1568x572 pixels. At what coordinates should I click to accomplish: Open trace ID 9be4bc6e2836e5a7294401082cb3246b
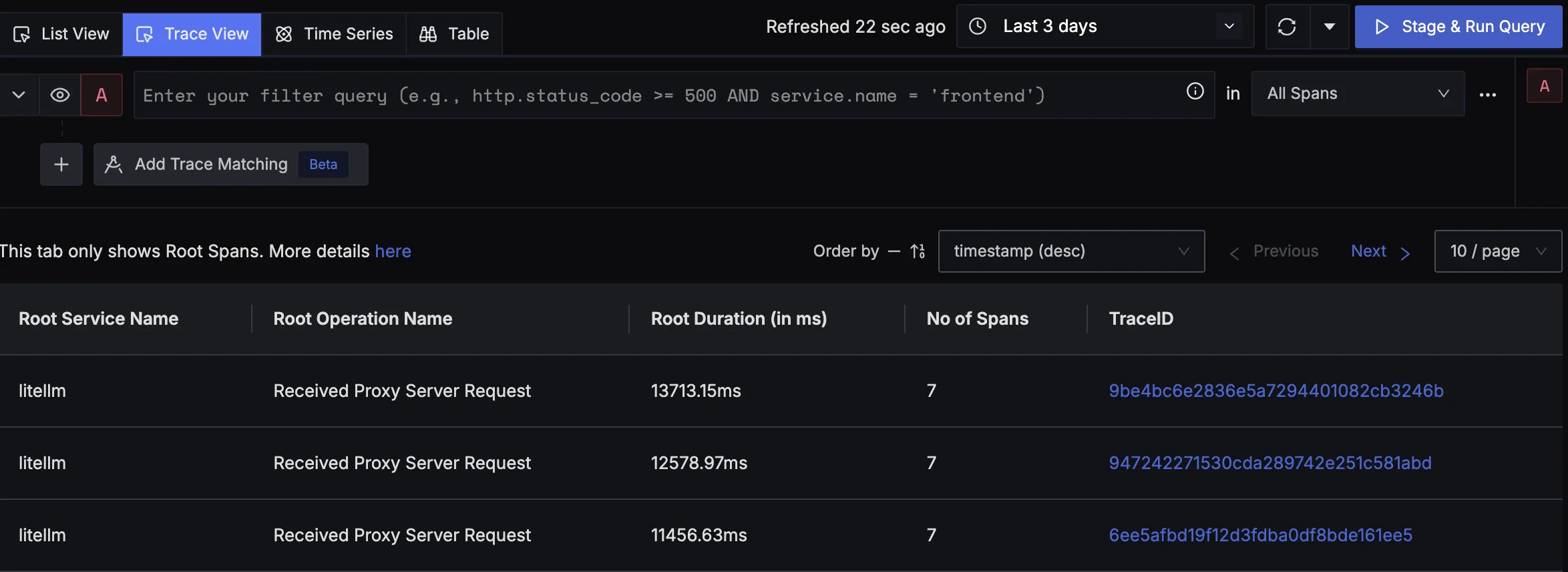pyautogui.click(x=1276, y=391)
